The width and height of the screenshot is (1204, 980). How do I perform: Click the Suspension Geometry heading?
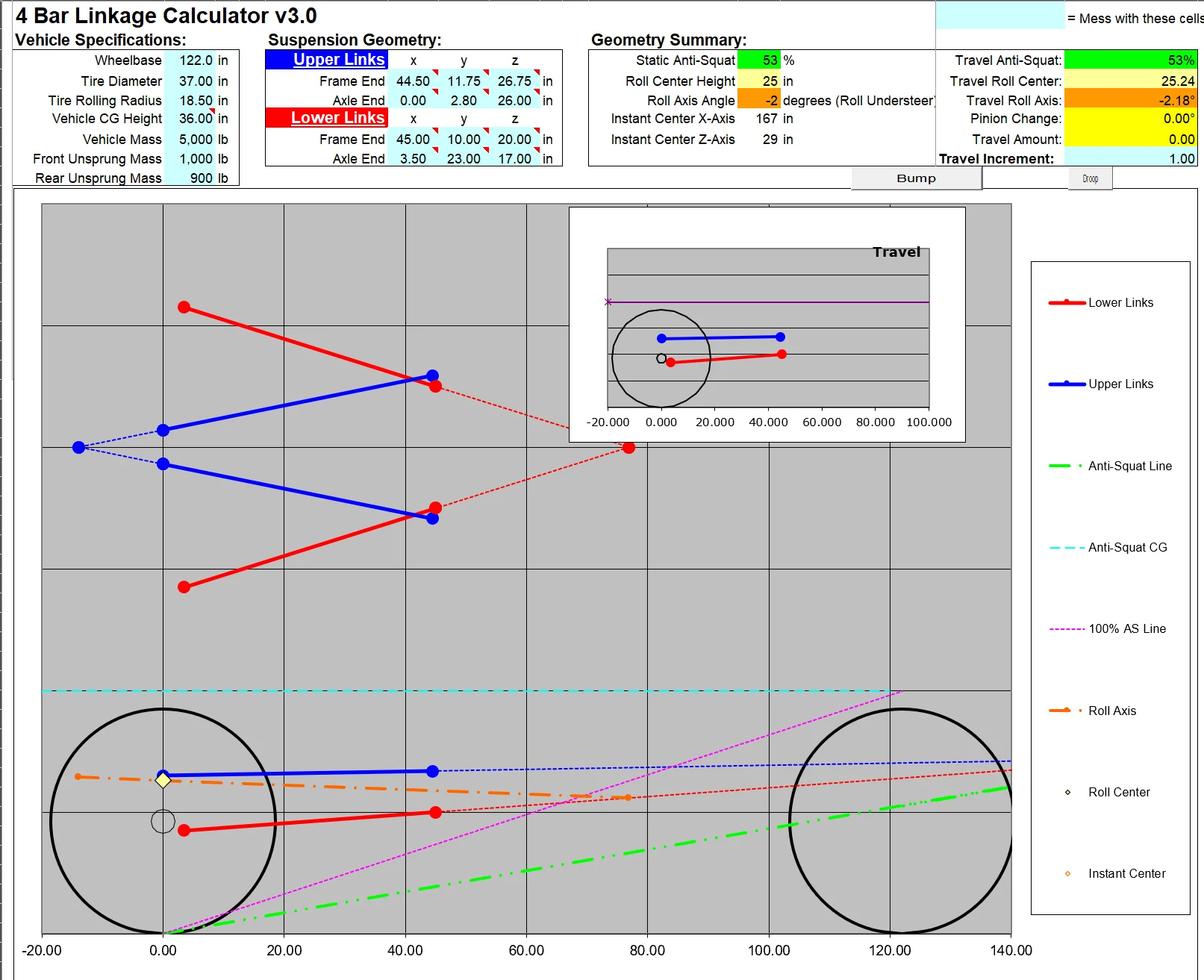pos(355,40)
